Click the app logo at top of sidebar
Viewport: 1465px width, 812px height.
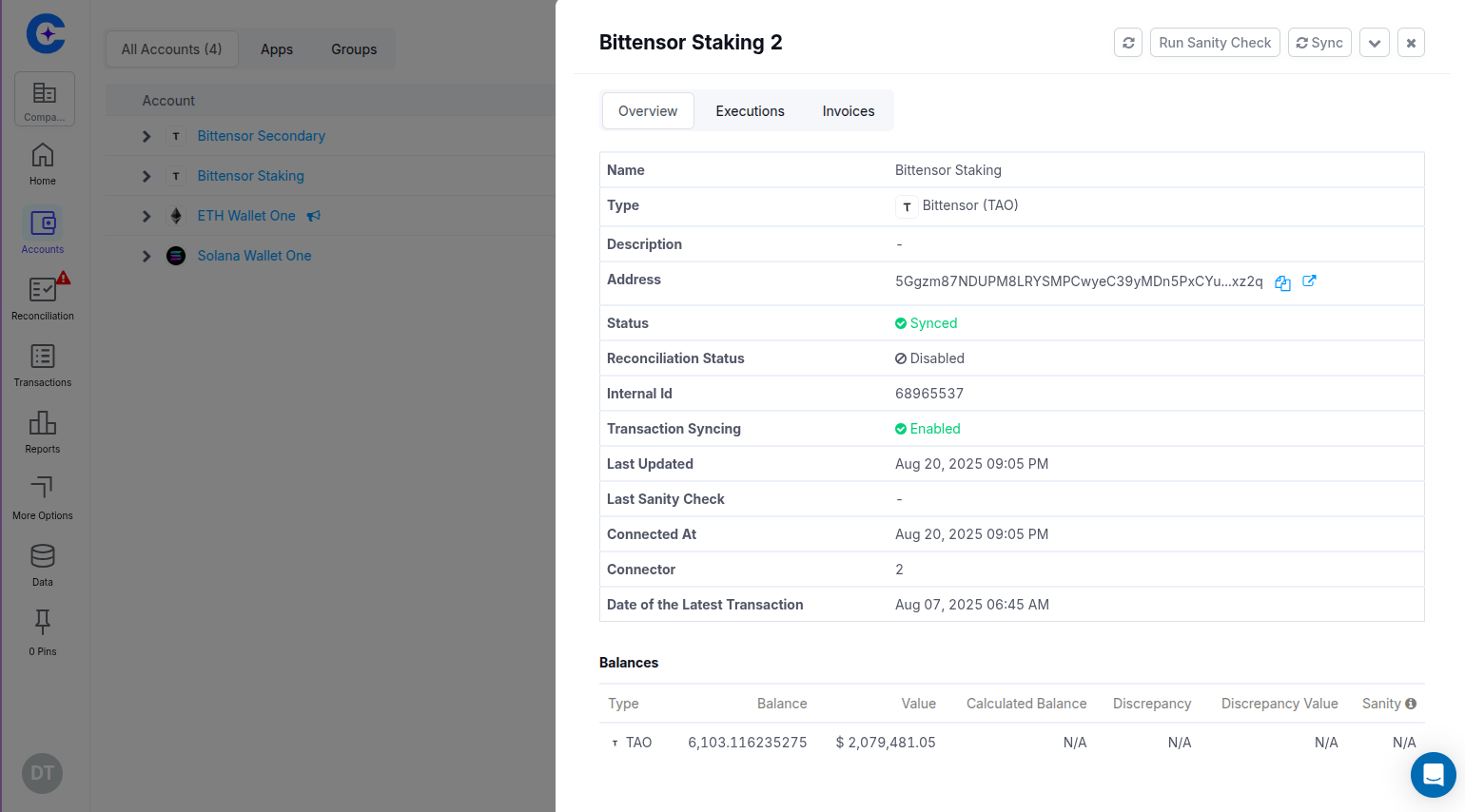45,33
